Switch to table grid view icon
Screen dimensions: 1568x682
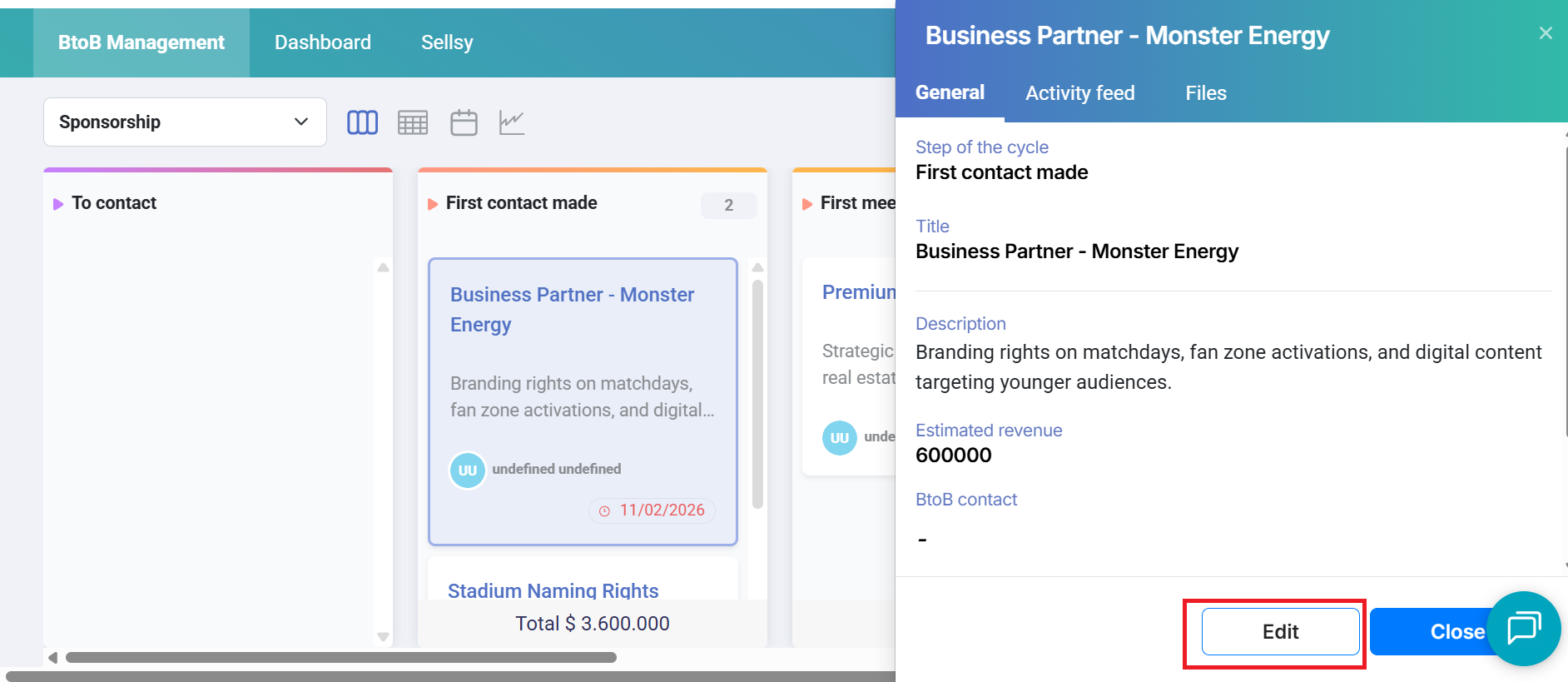tap(413, 122)
